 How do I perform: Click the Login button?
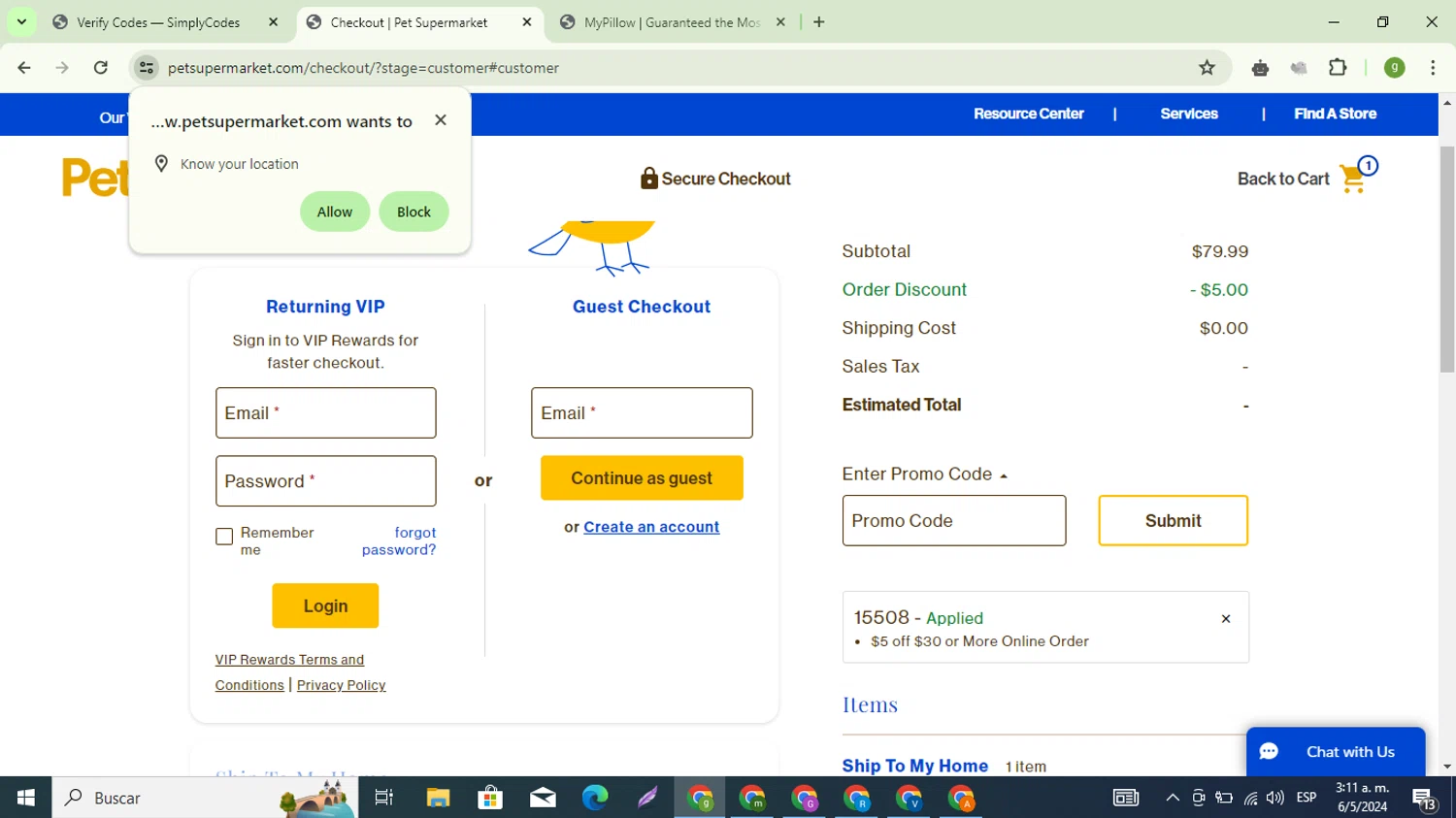coord(325,605)
